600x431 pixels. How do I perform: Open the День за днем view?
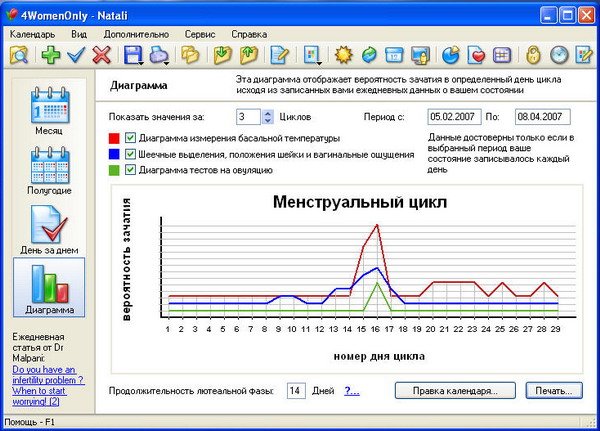(x=49, y=230)
